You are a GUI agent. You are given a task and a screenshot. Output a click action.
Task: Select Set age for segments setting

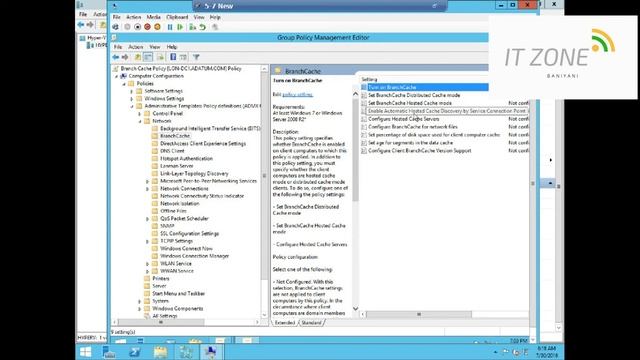coord(410,143)
